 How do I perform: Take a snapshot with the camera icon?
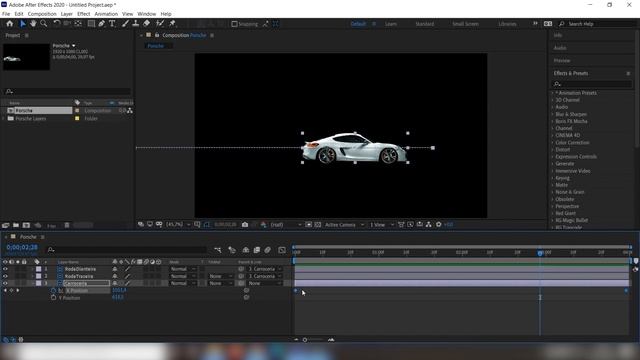pos(245,224)
